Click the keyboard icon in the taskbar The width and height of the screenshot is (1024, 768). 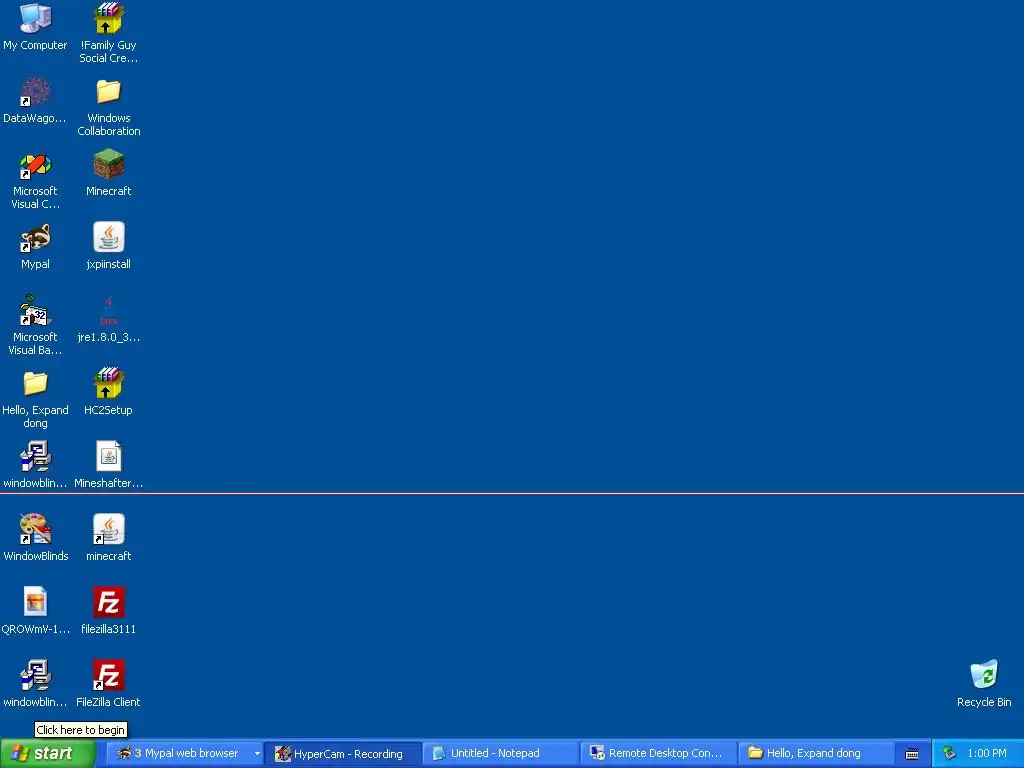click(x=912, y=754)
